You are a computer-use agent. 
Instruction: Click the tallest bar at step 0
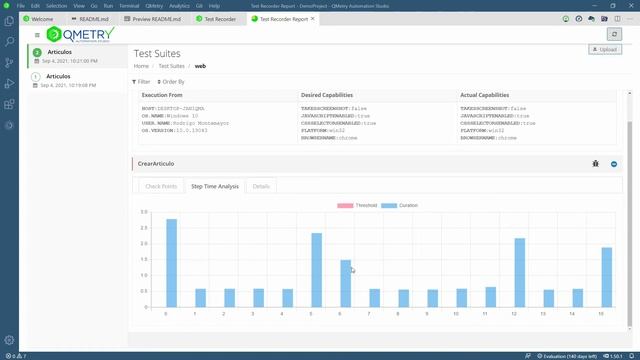pos(171,263)
